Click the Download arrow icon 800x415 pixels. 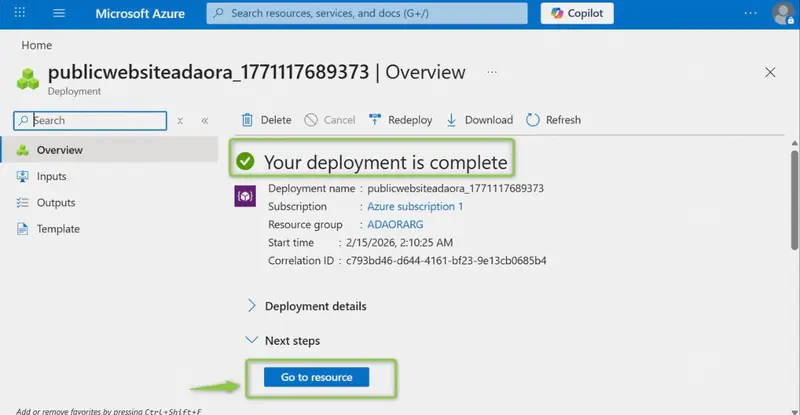tap(452, 120)
